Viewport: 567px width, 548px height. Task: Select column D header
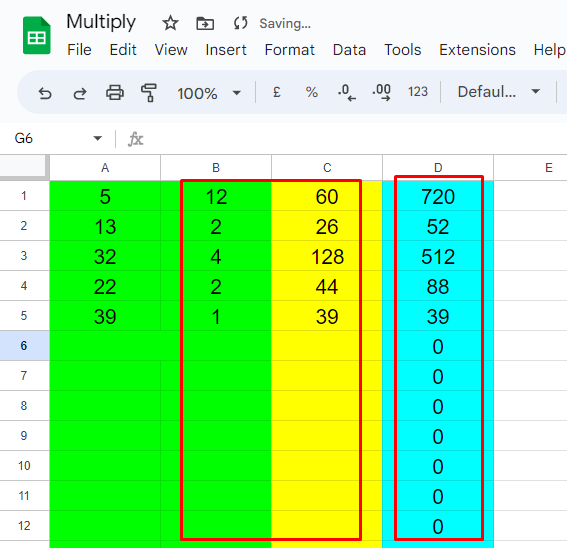click(x=438, y=168)
